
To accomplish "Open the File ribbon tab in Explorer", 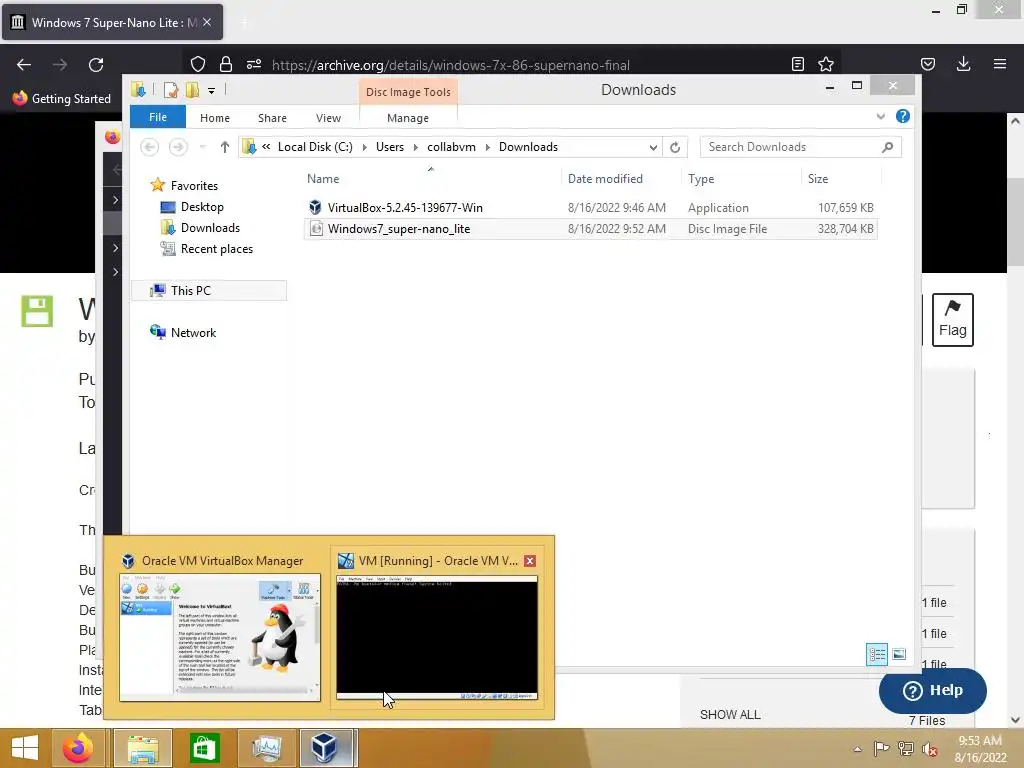I will tap(158, 118).
